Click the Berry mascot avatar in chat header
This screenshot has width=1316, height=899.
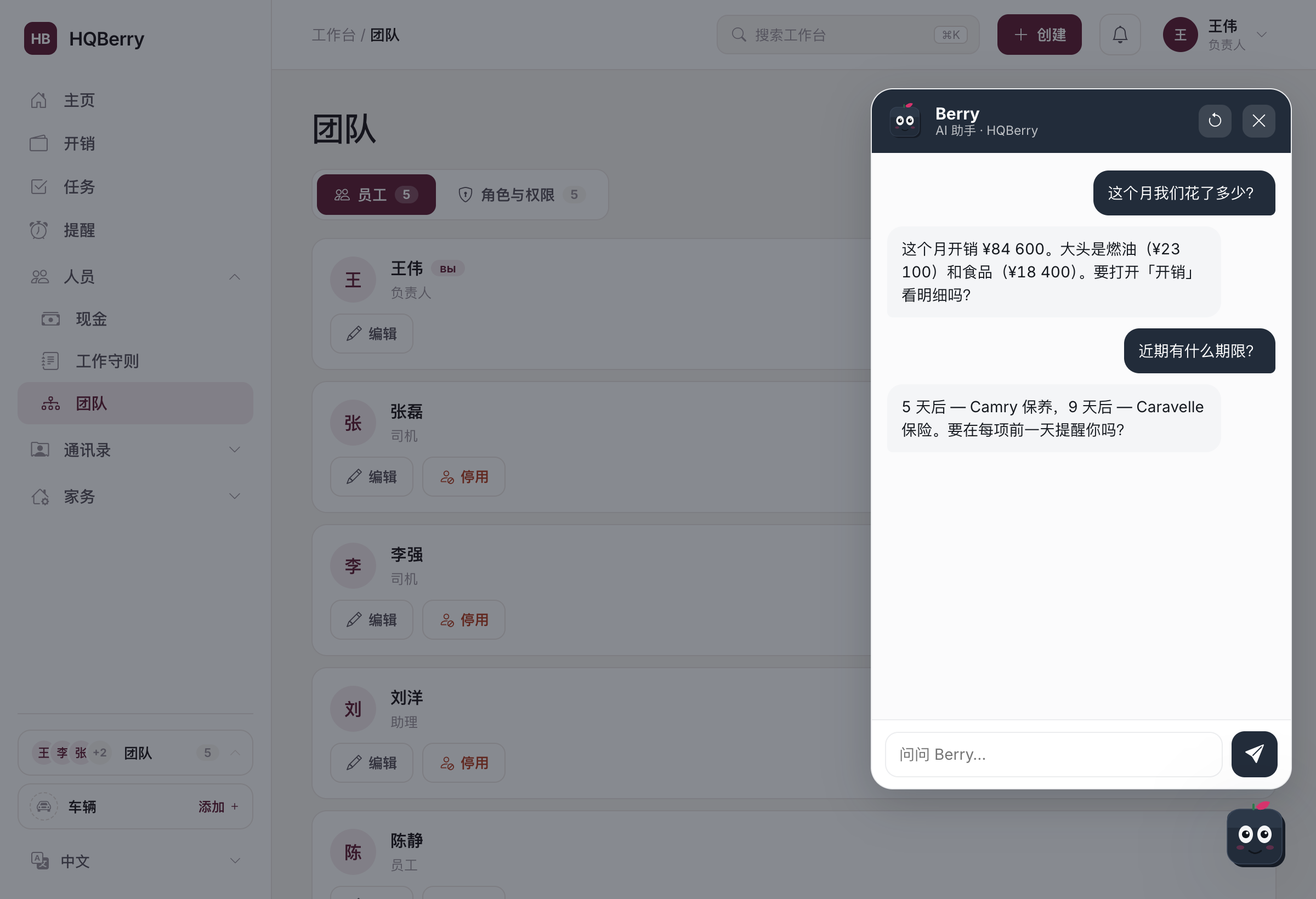tap(905, 121)
